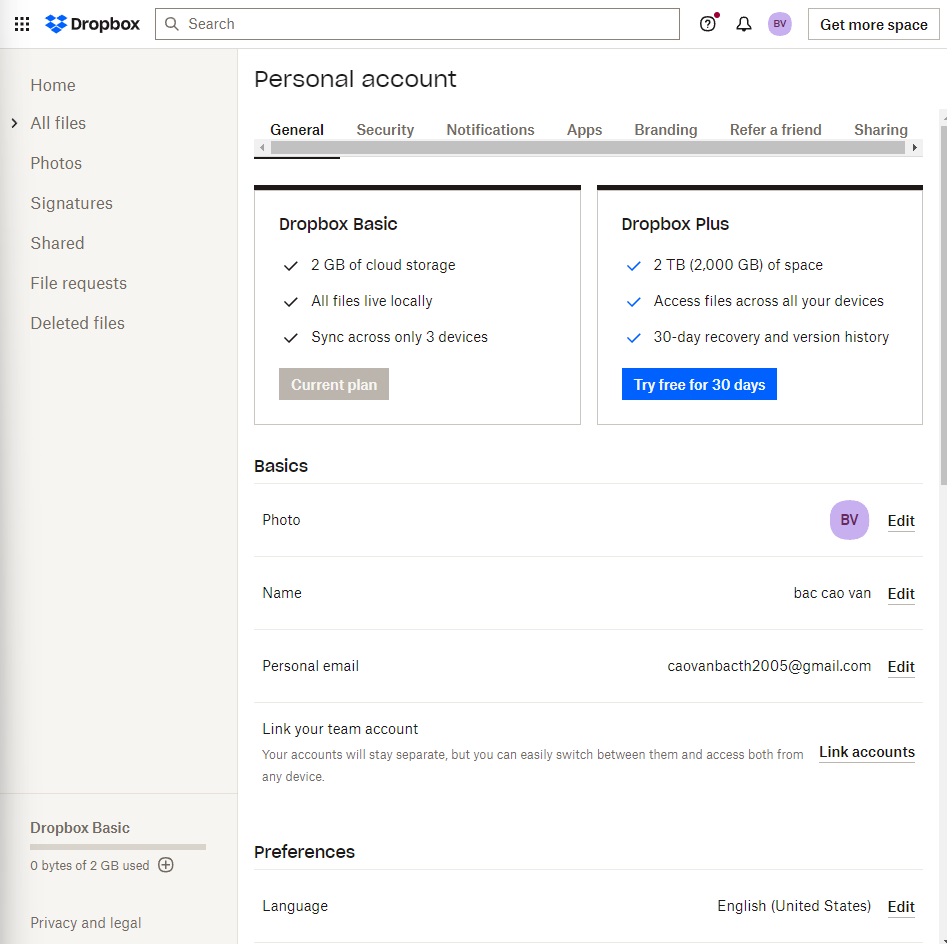Click the vertical page scrollbar
Image resolution: width=952 pixels, height=944 pixels.
[943, 304]
